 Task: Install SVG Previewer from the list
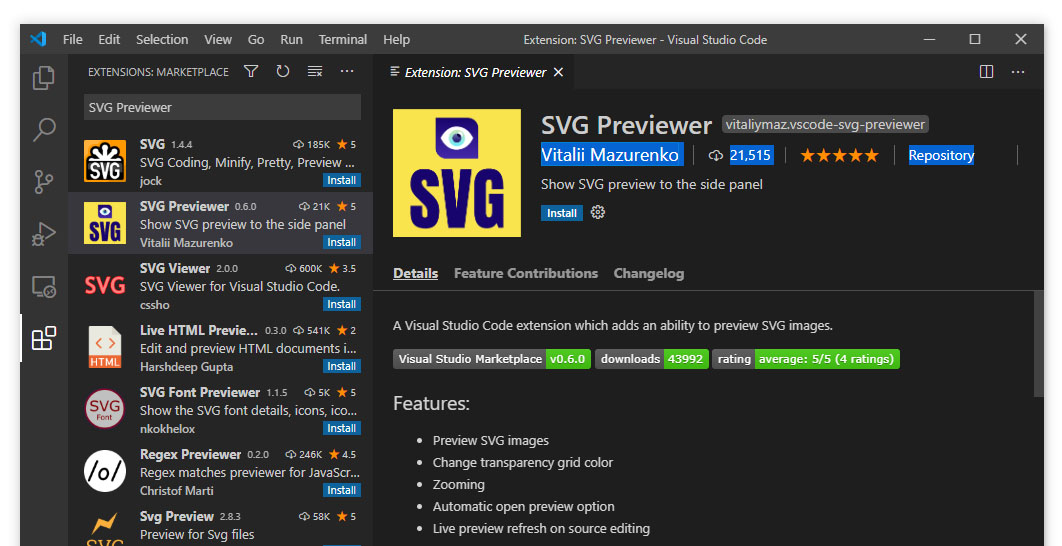(x=342, y=243)
